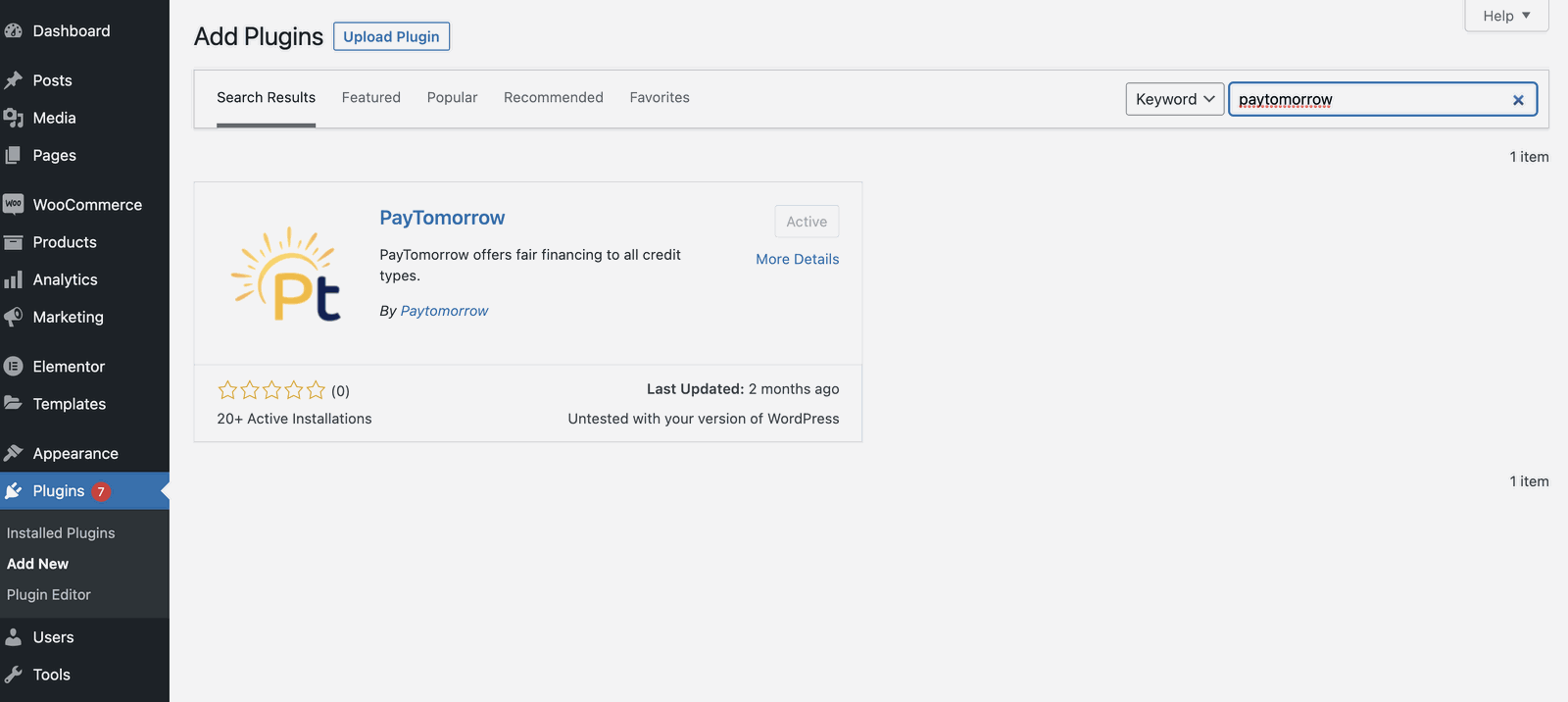Open Installed Plugins submenu item
The width and height of the screenshot is (1568, 702).
(61, 533)
